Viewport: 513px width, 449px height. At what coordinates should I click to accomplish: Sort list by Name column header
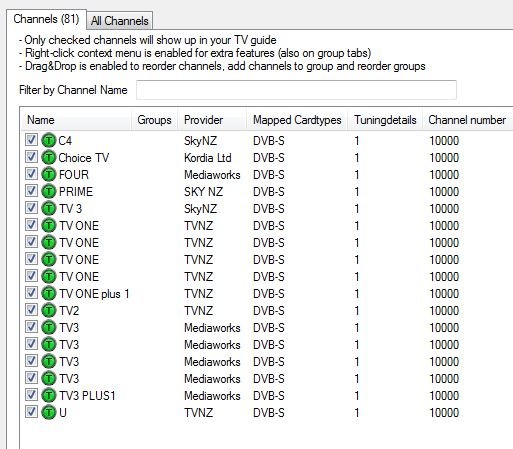pos(76,120)
